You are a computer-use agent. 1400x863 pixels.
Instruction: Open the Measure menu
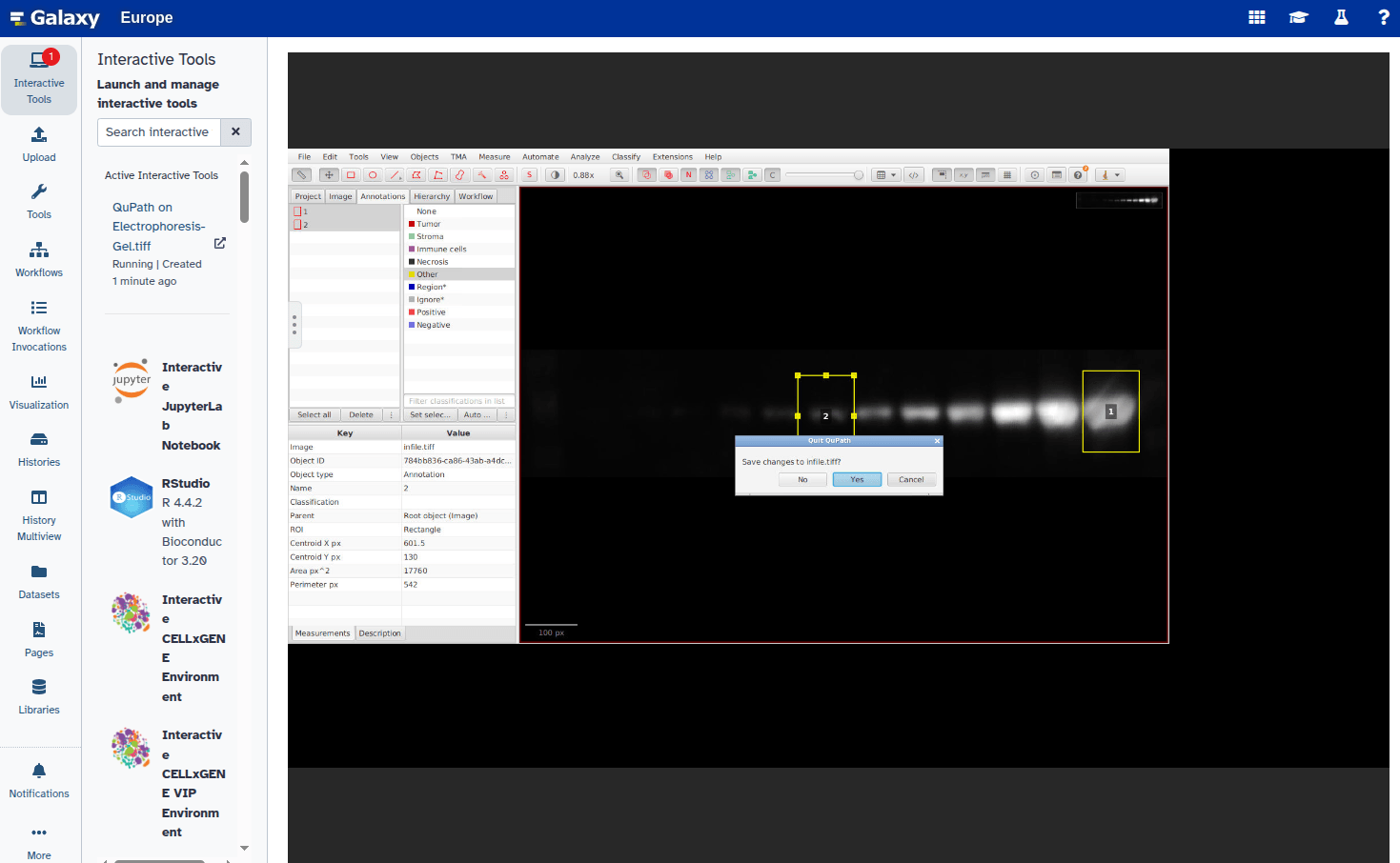494,157
